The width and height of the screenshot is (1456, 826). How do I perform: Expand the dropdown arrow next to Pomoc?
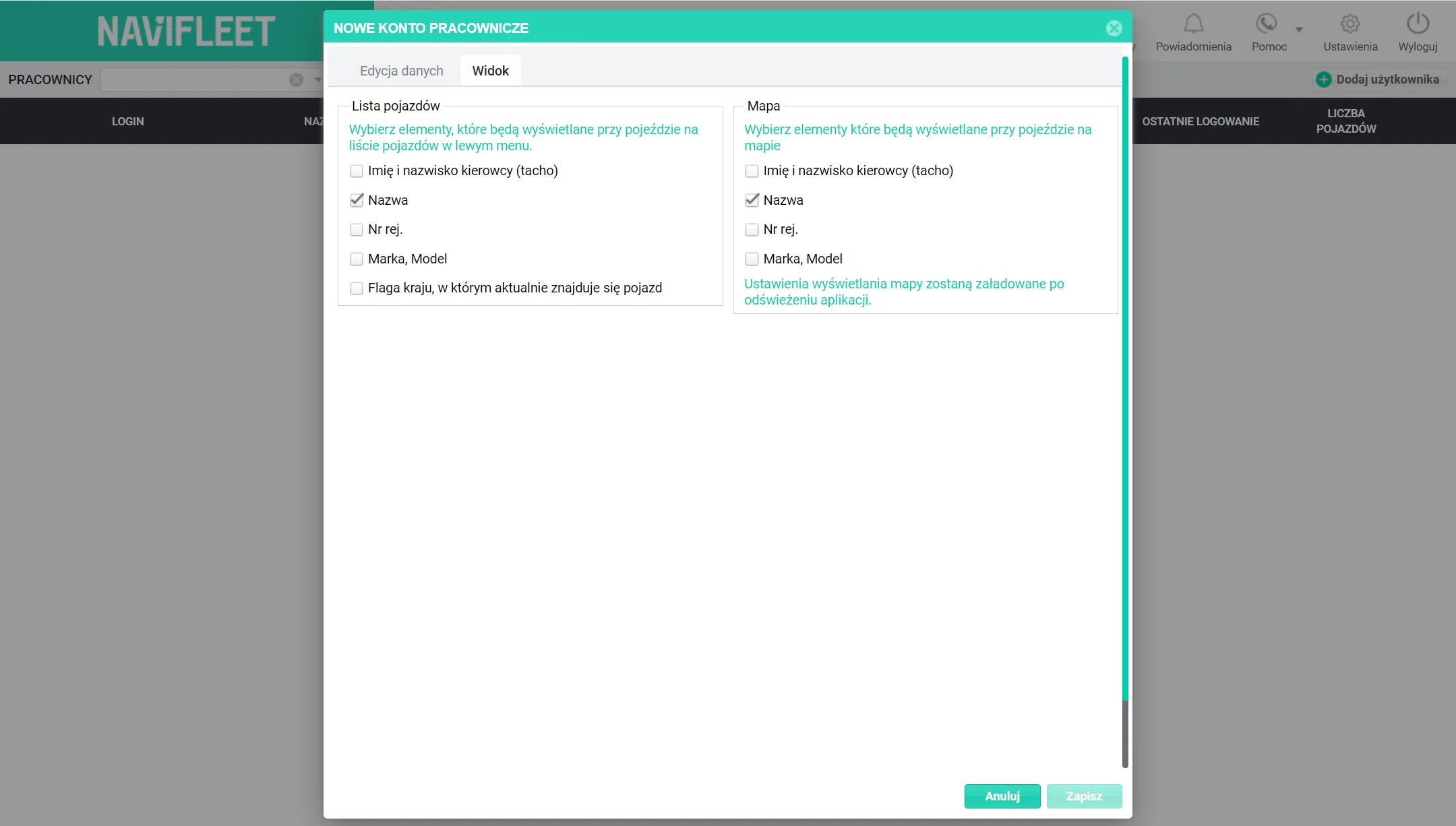[x=1299, y=30]
